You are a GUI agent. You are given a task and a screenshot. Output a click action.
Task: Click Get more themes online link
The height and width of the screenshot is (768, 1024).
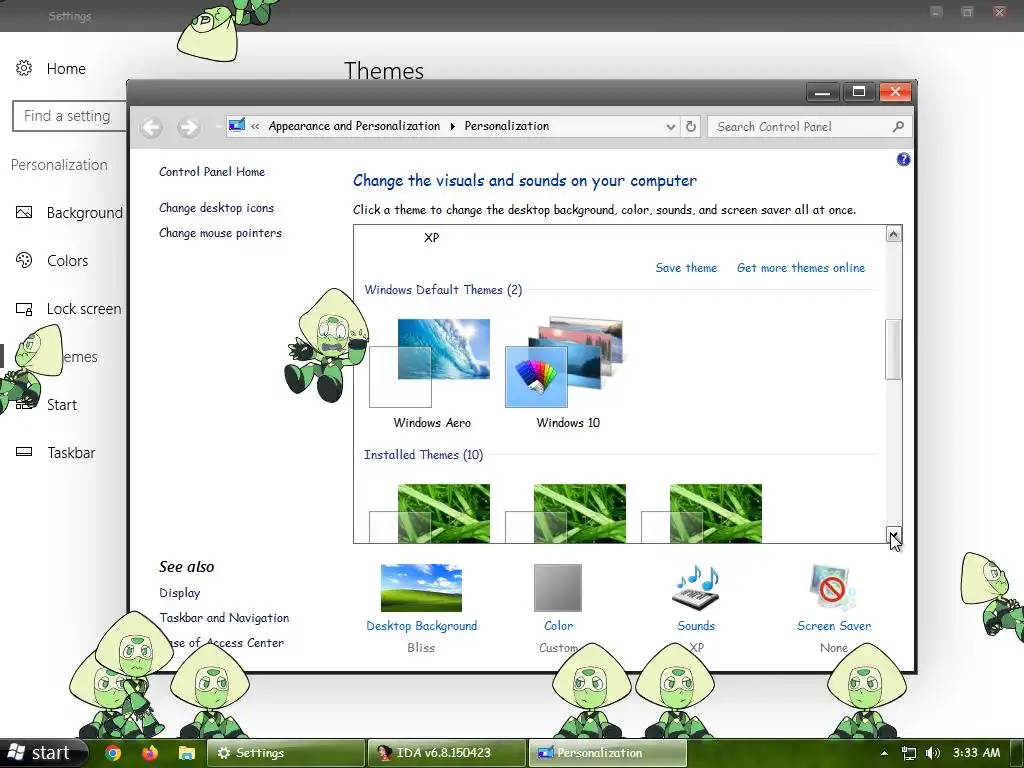coord(801,268)
